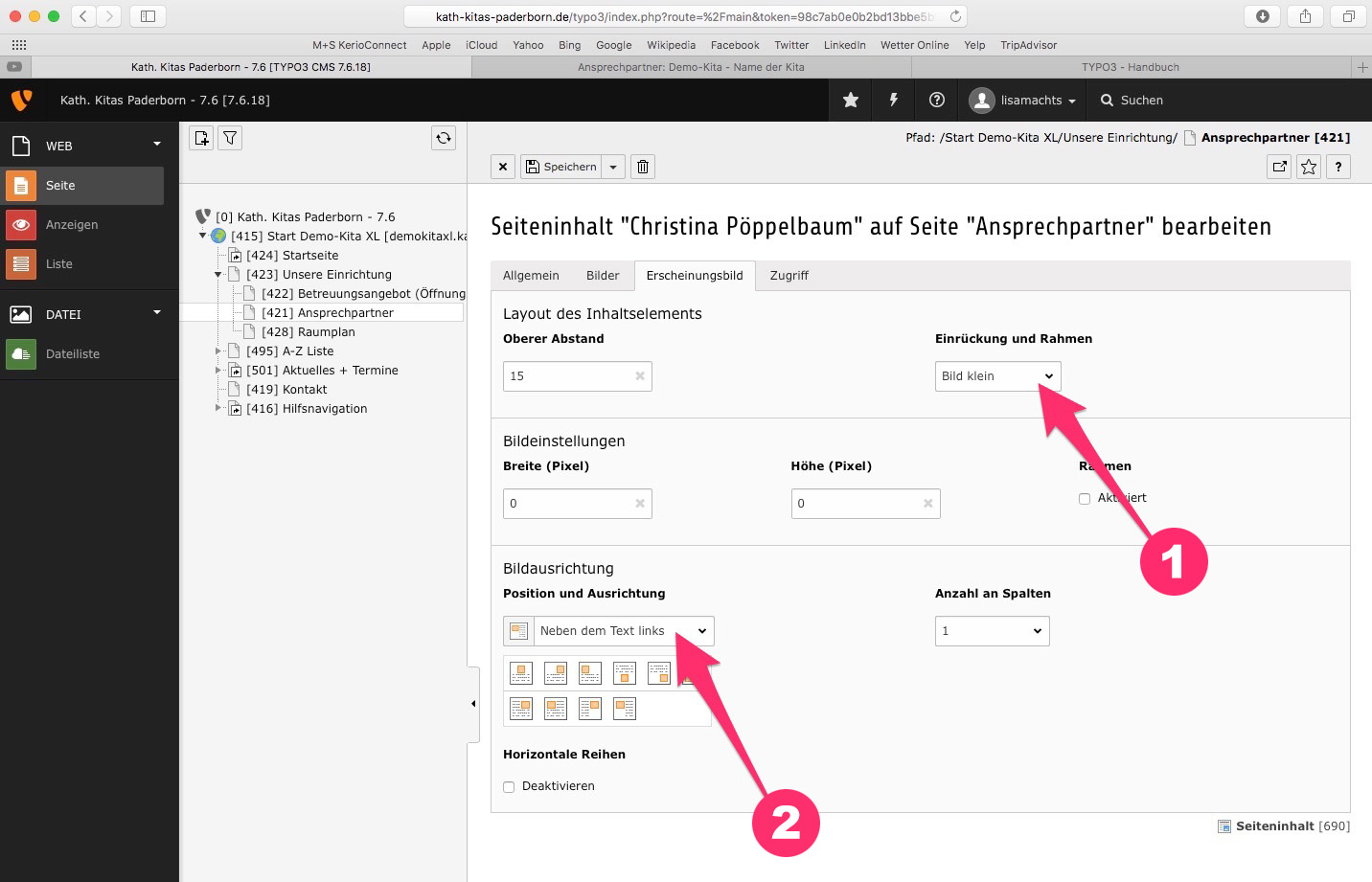Open the page tree filter icon
Image resolution: width=1372 pixels, height=882 pixels.
(x=230, y=138)
